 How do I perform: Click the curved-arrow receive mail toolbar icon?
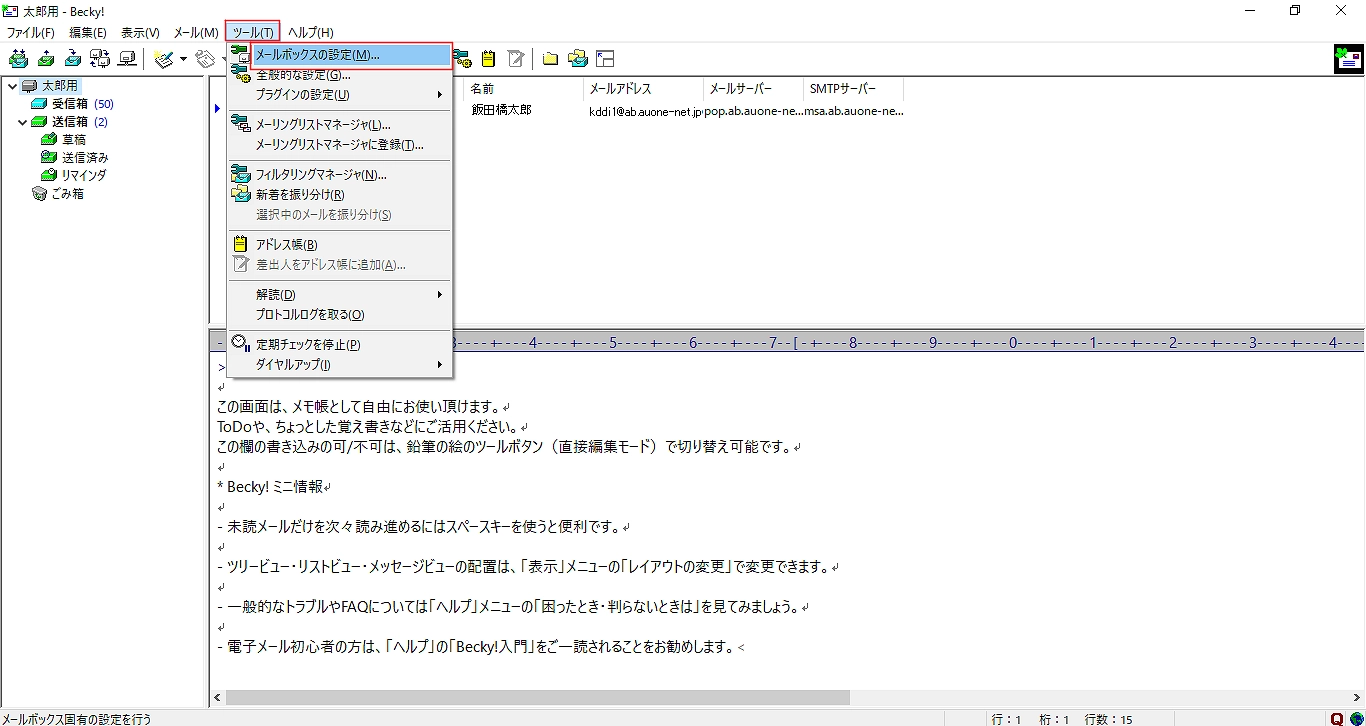pos(73,59)
